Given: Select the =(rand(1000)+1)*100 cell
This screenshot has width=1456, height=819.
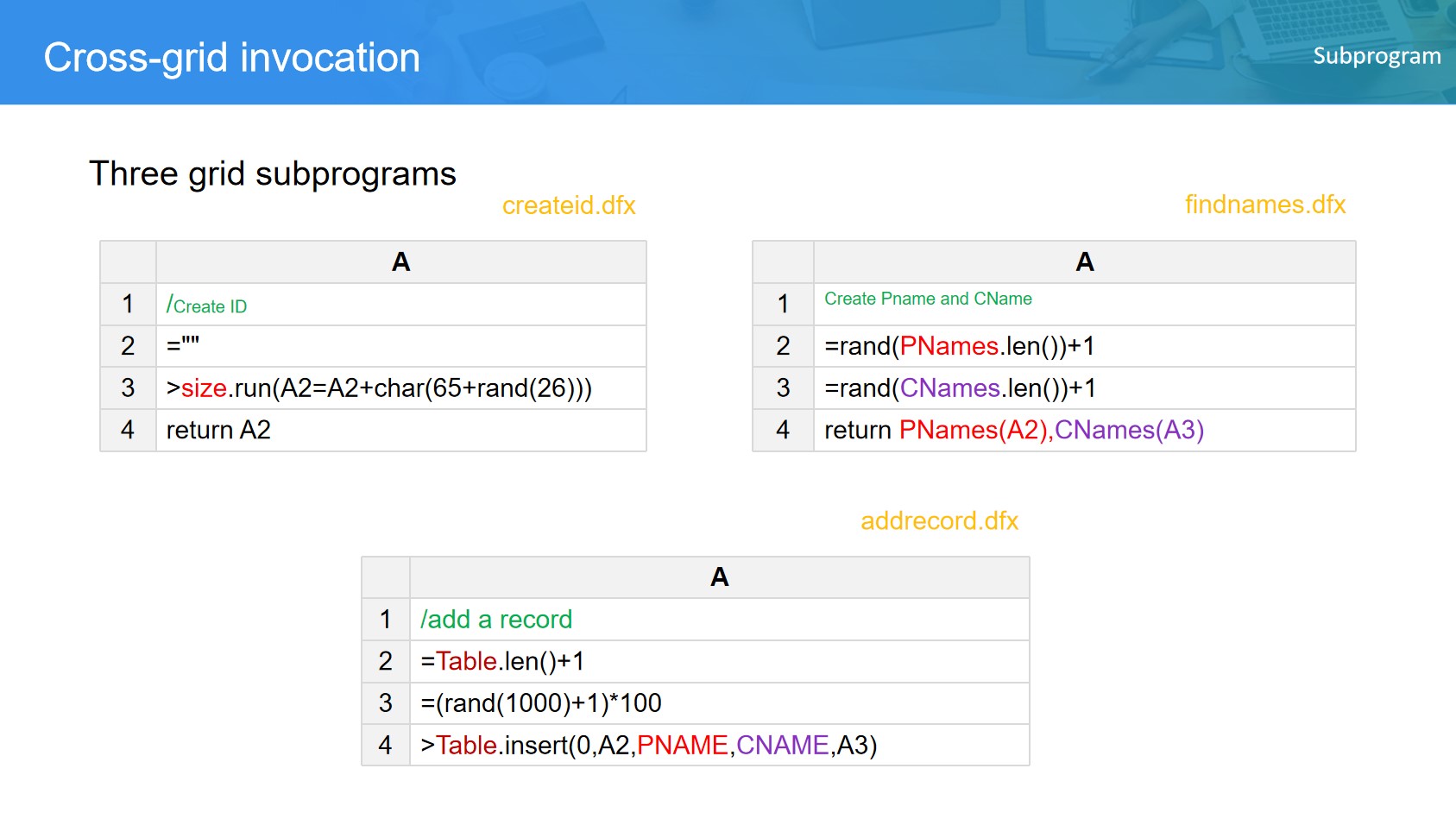Looking at the screenshot, I should pyautogui.click(x=719, y=703).
